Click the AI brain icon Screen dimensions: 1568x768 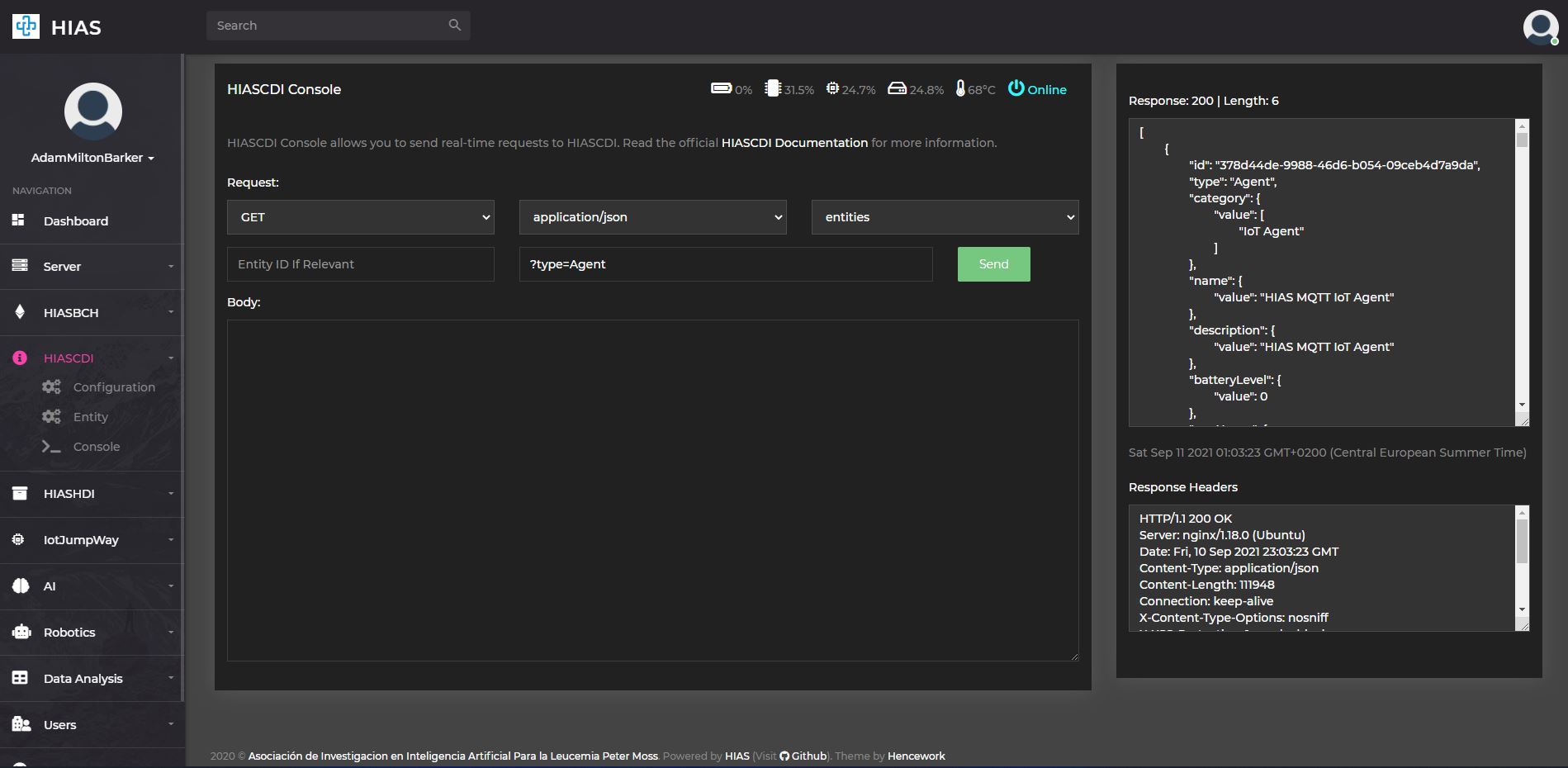click(21, 585)
